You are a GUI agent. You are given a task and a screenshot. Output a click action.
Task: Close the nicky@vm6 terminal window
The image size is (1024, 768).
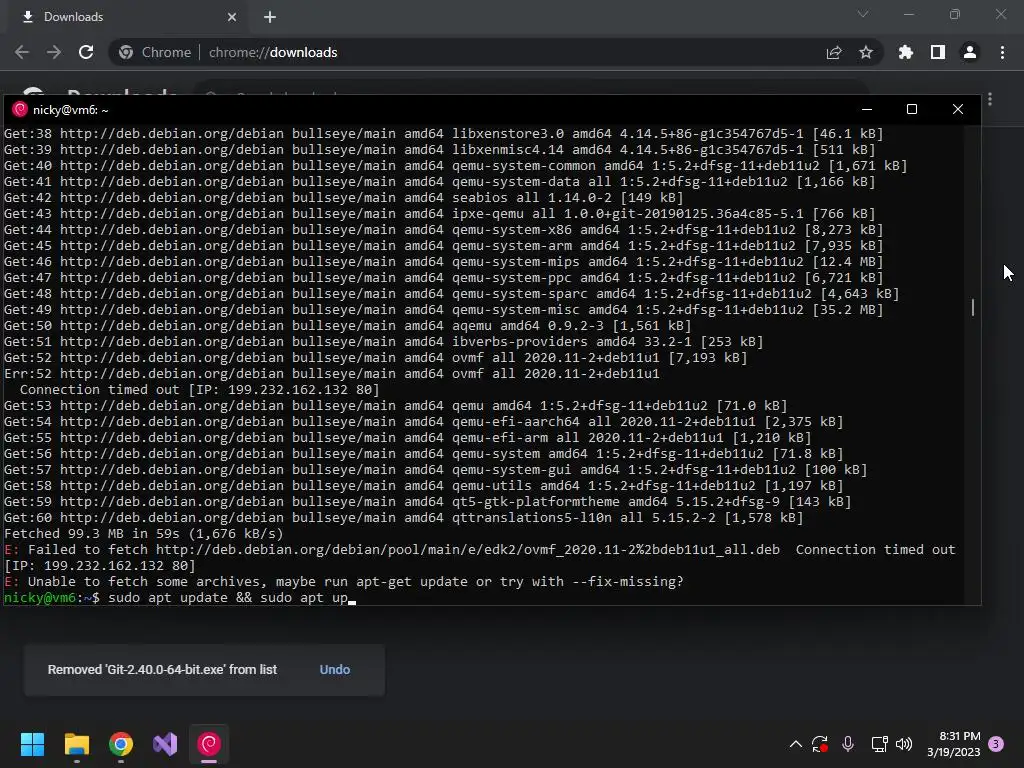click(957, 109)
